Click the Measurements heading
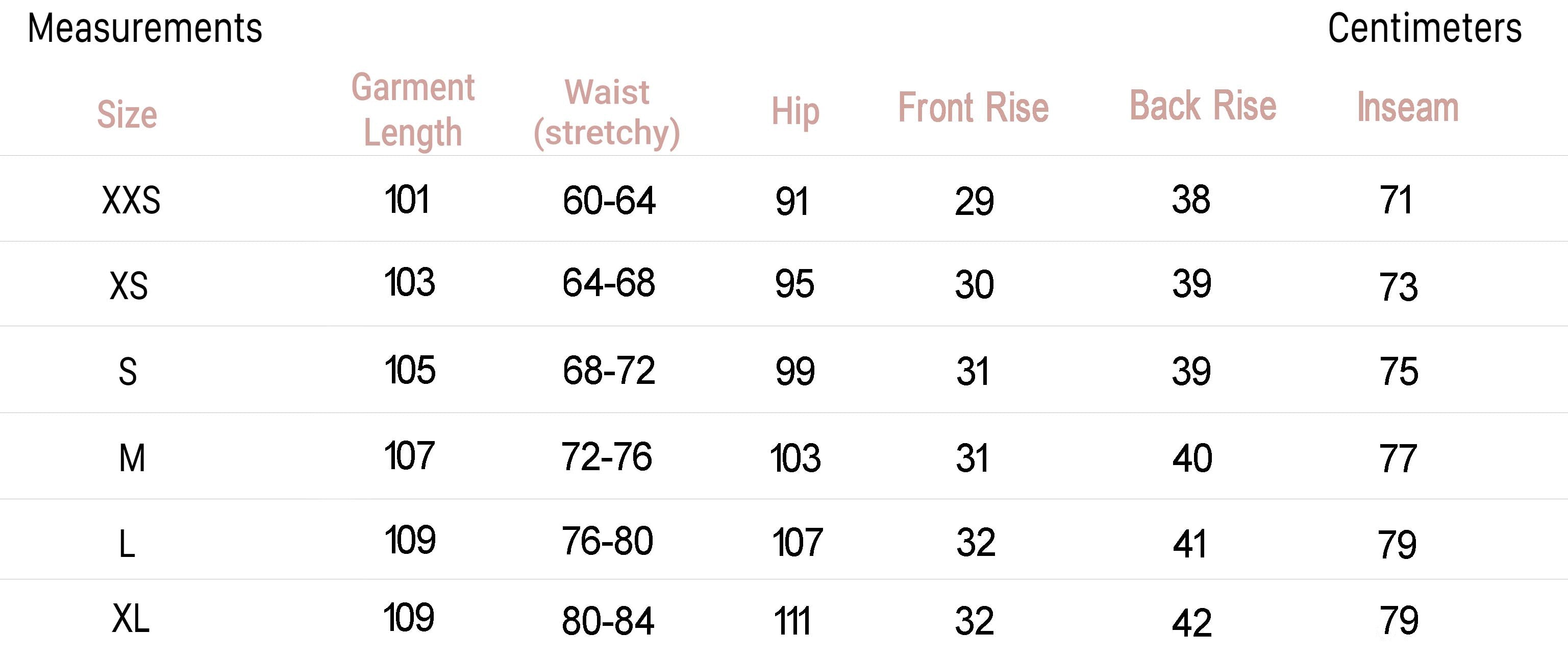 pyautogui.click(x=145, y=28)
